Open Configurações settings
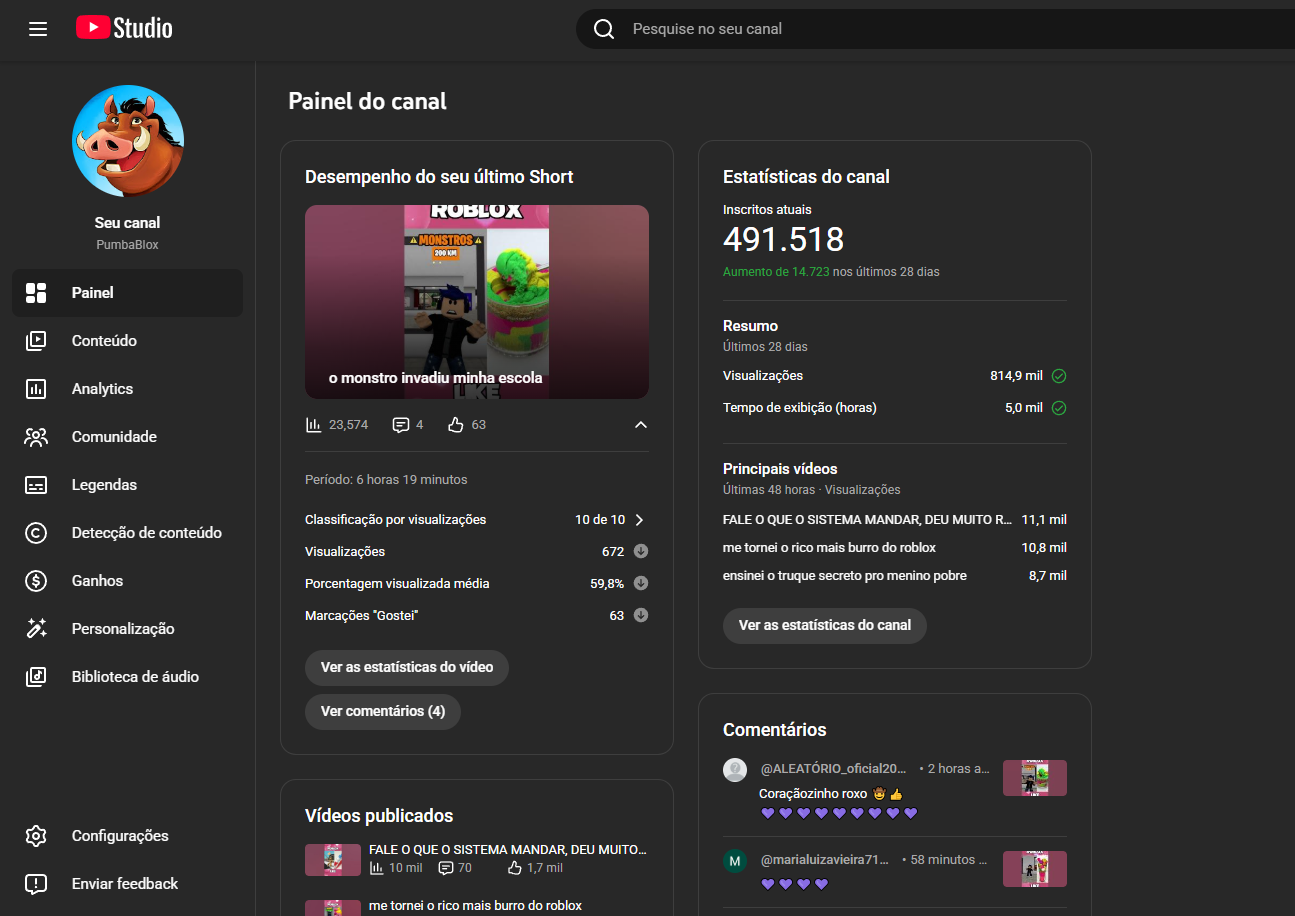 [120, 836]
